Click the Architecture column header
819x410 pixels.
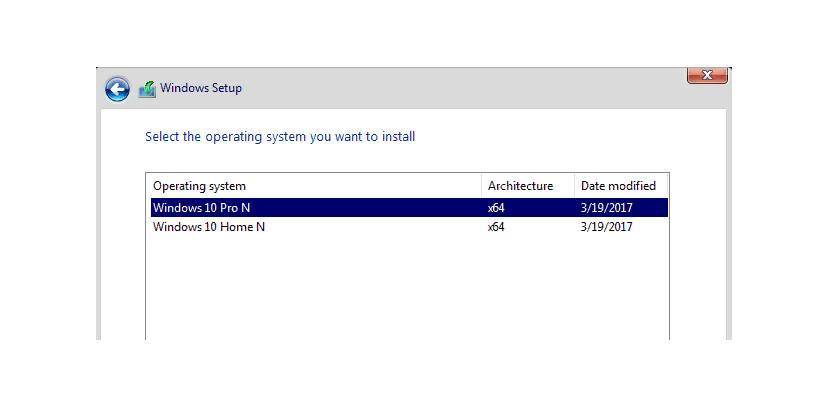pyautogui.click(x=519, y=186)
